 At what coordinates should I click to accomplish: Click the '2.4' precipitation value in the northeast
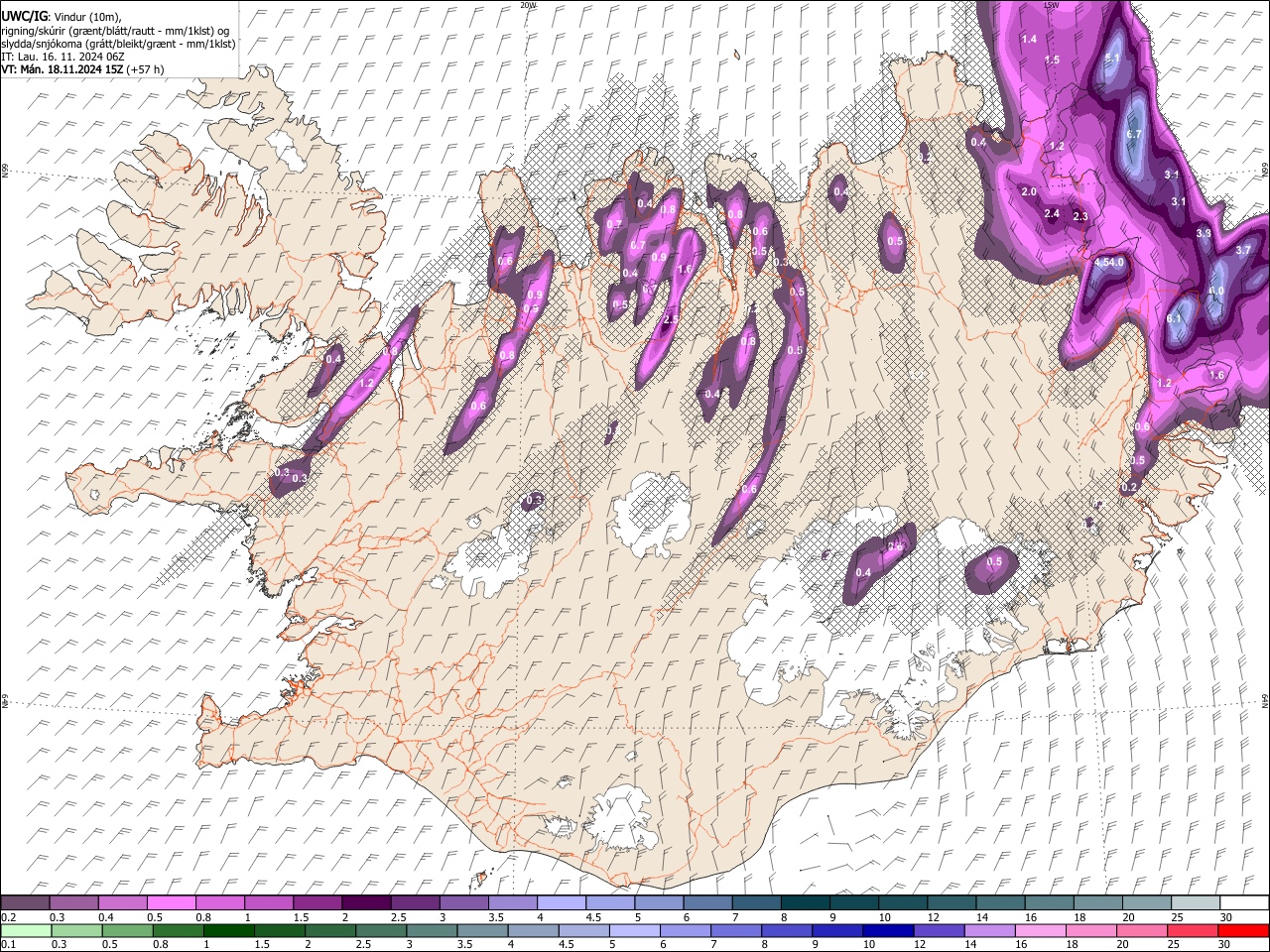point(1053,213)
